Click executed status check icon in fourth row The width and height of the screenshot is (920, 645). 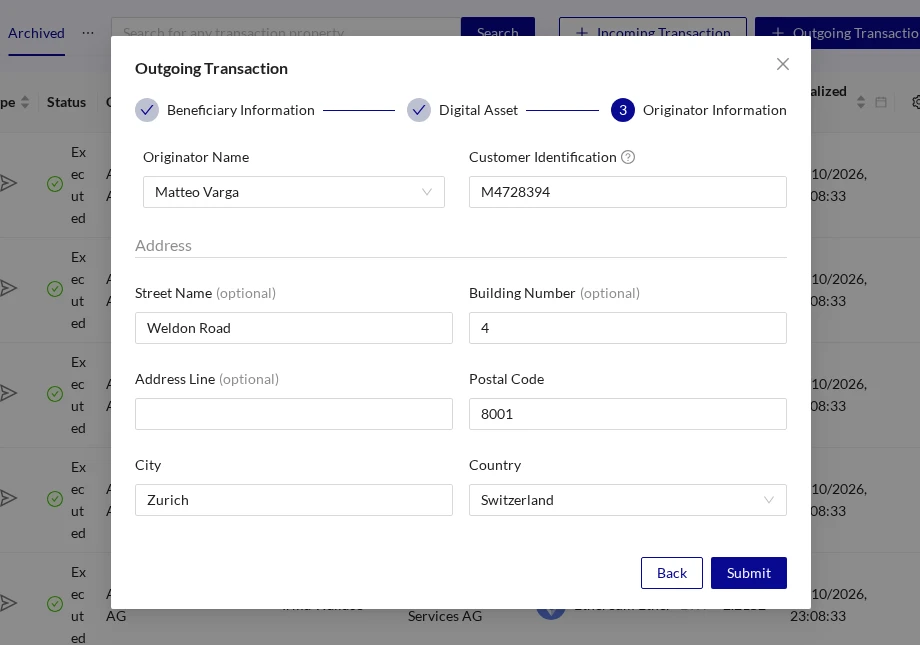[x=55, y=499]
